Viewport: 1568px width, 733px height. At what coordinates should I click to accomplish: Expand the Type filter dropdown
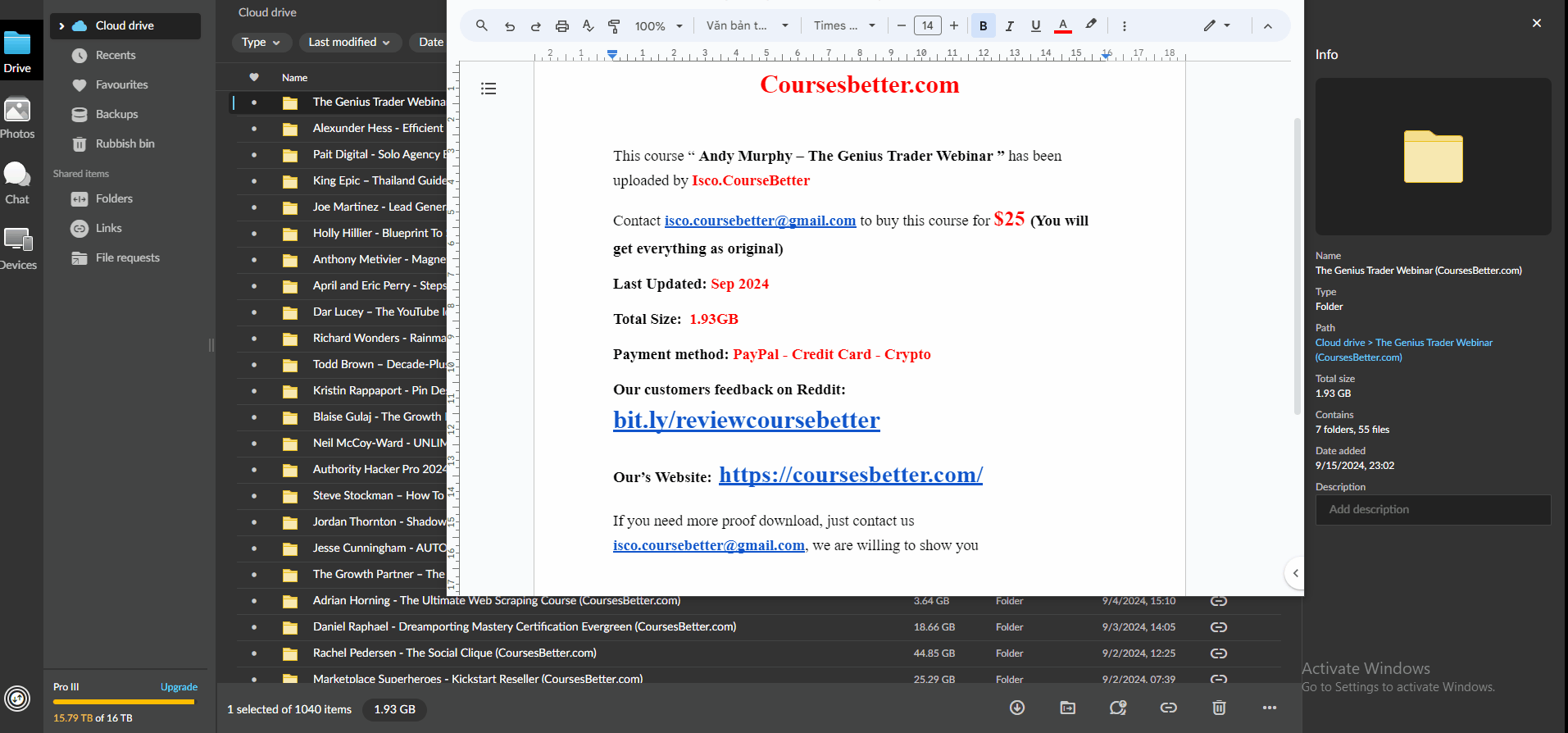click(261, 43)
